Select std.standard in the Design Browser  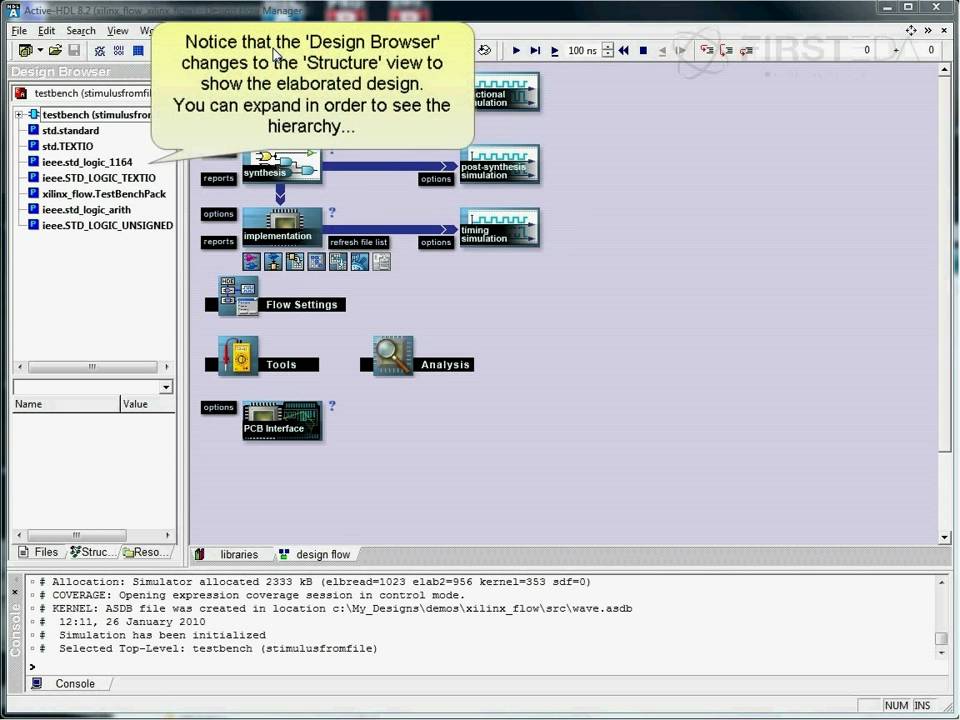[70, 130]
